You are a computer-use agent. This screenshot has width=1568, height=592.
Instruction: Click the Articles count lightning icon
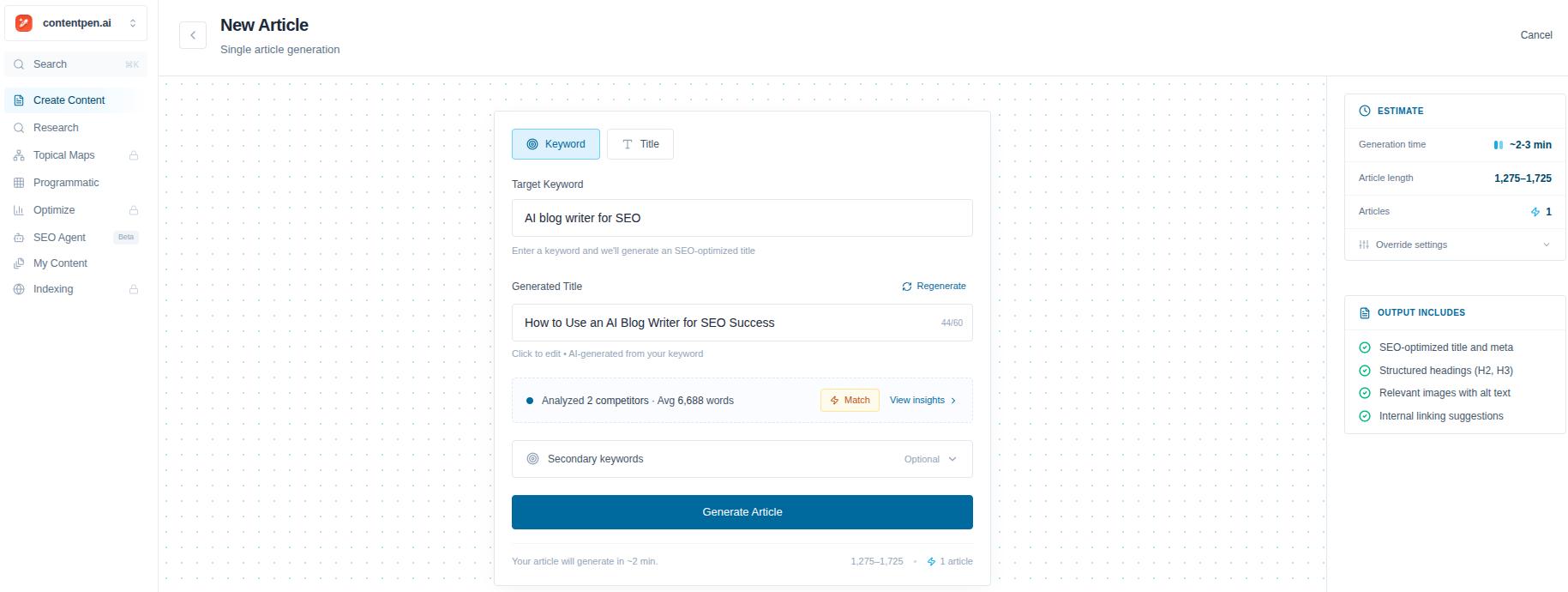pos(1535,212)
